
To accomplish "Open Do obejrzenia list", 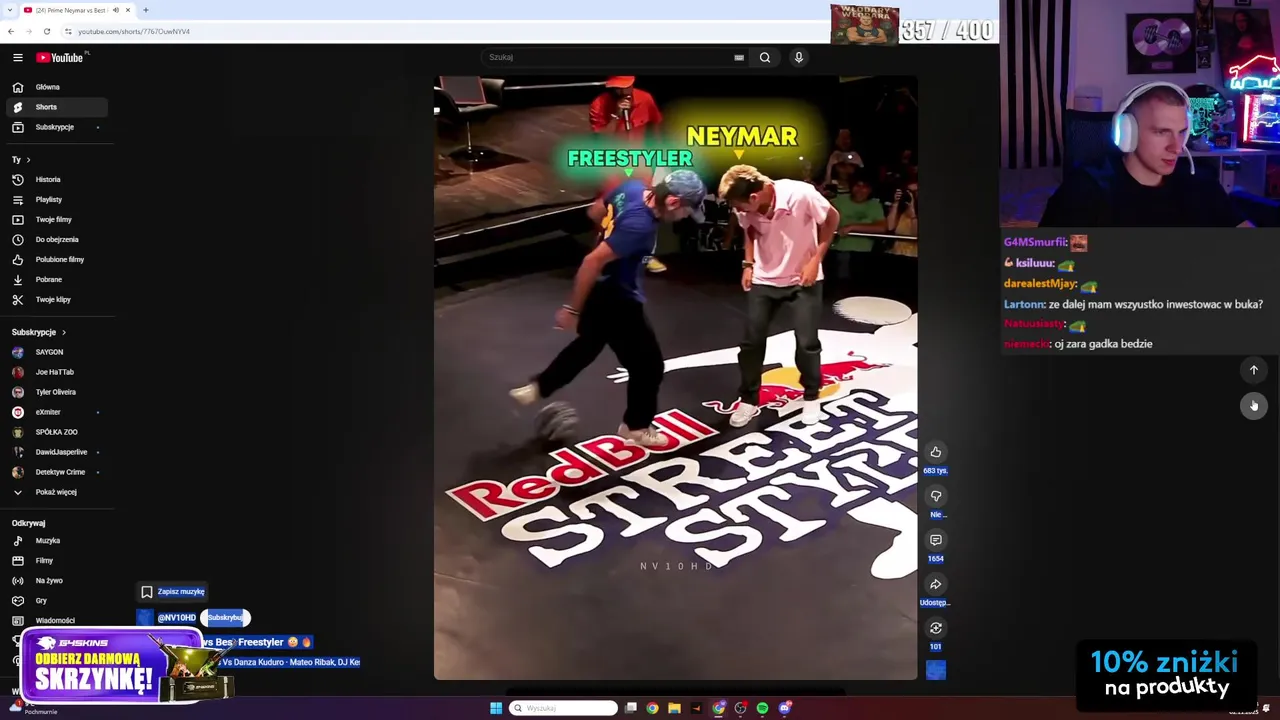I will point(57,240).
